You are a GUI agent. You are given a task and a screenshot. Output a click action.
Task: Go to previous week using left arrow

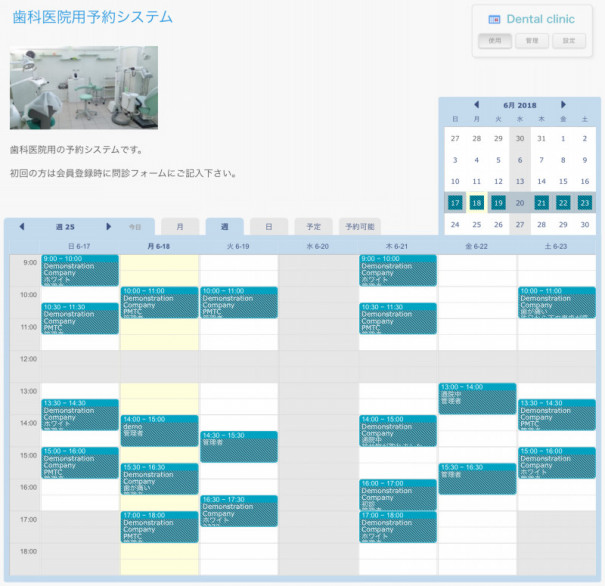(21, 227)
